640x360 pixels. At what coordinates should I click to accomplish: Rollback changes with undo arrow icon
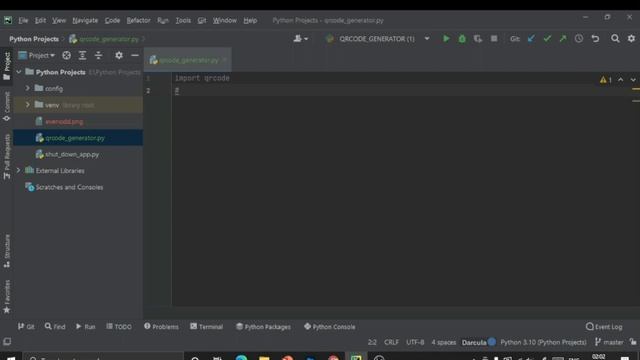pyautogui.click(x=595, y=39)
